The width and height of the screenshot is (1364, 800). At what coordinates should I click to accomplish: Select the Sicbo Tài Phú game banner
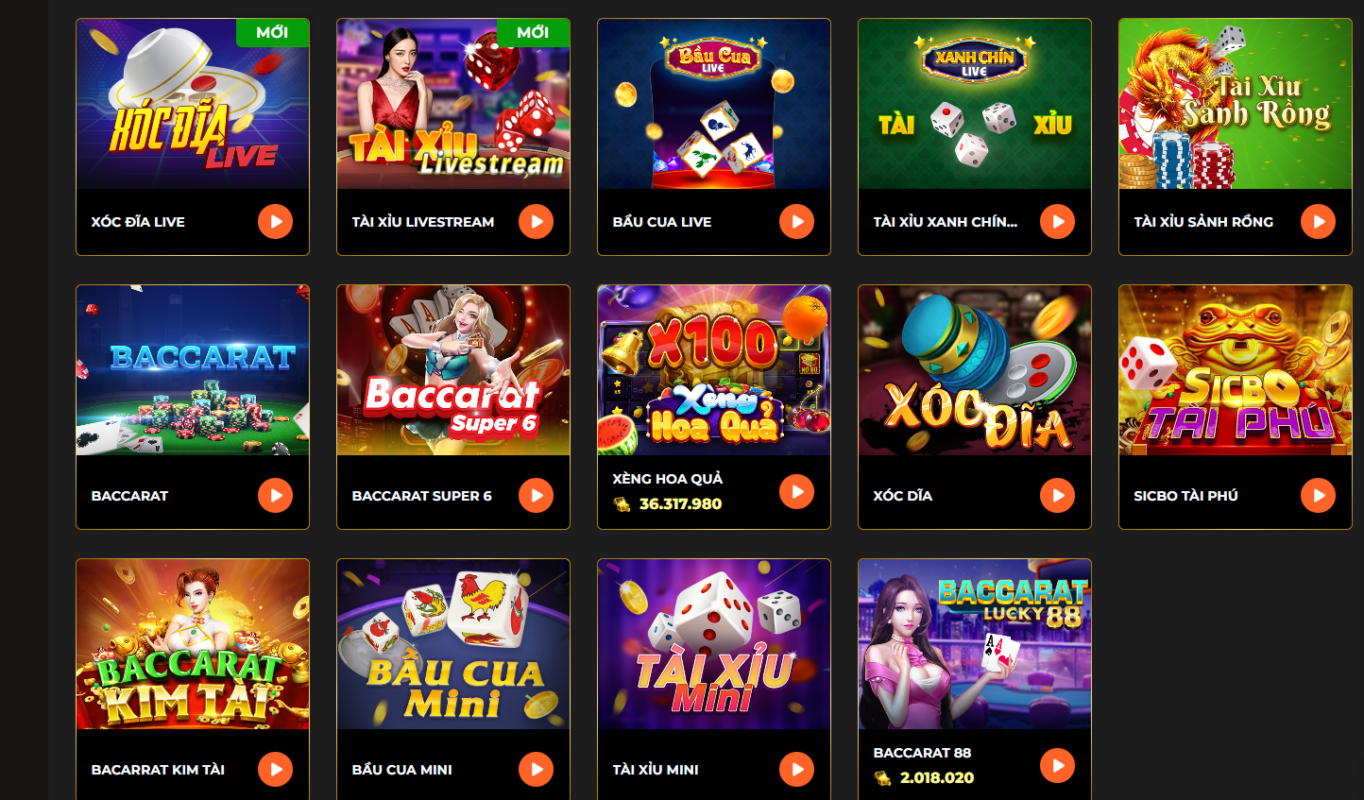1235,370
